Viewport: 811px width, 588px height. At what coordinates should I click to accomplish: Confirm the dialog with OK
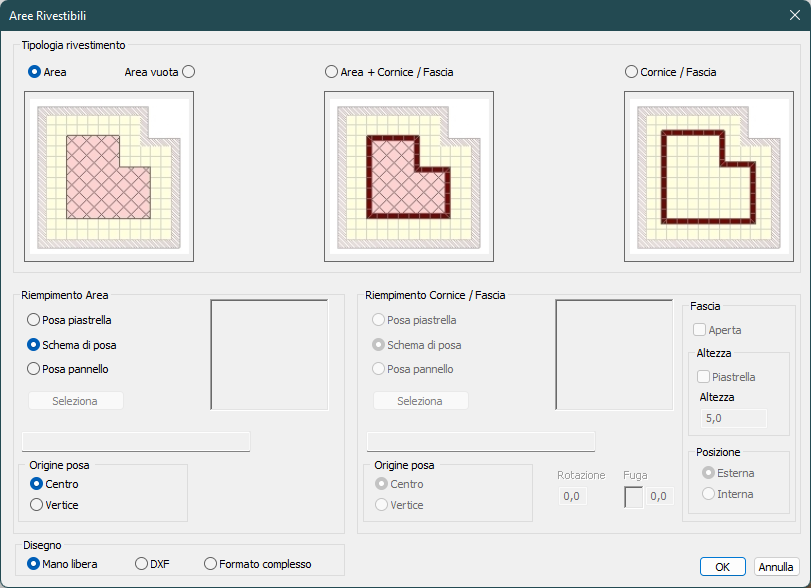coord(723,567)
